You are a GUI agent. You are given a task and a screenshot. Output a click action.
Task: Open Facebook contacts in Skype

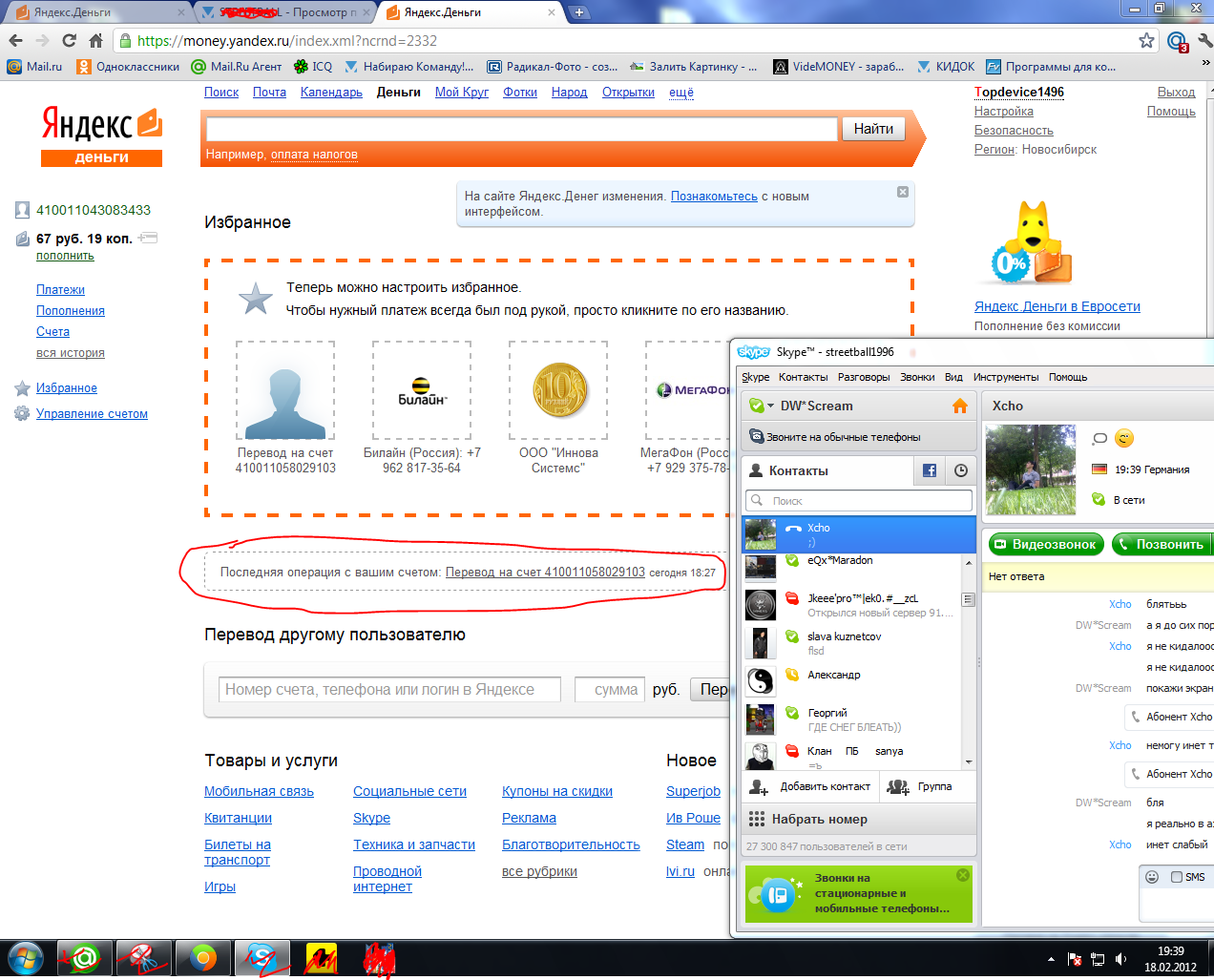(930, 470)
